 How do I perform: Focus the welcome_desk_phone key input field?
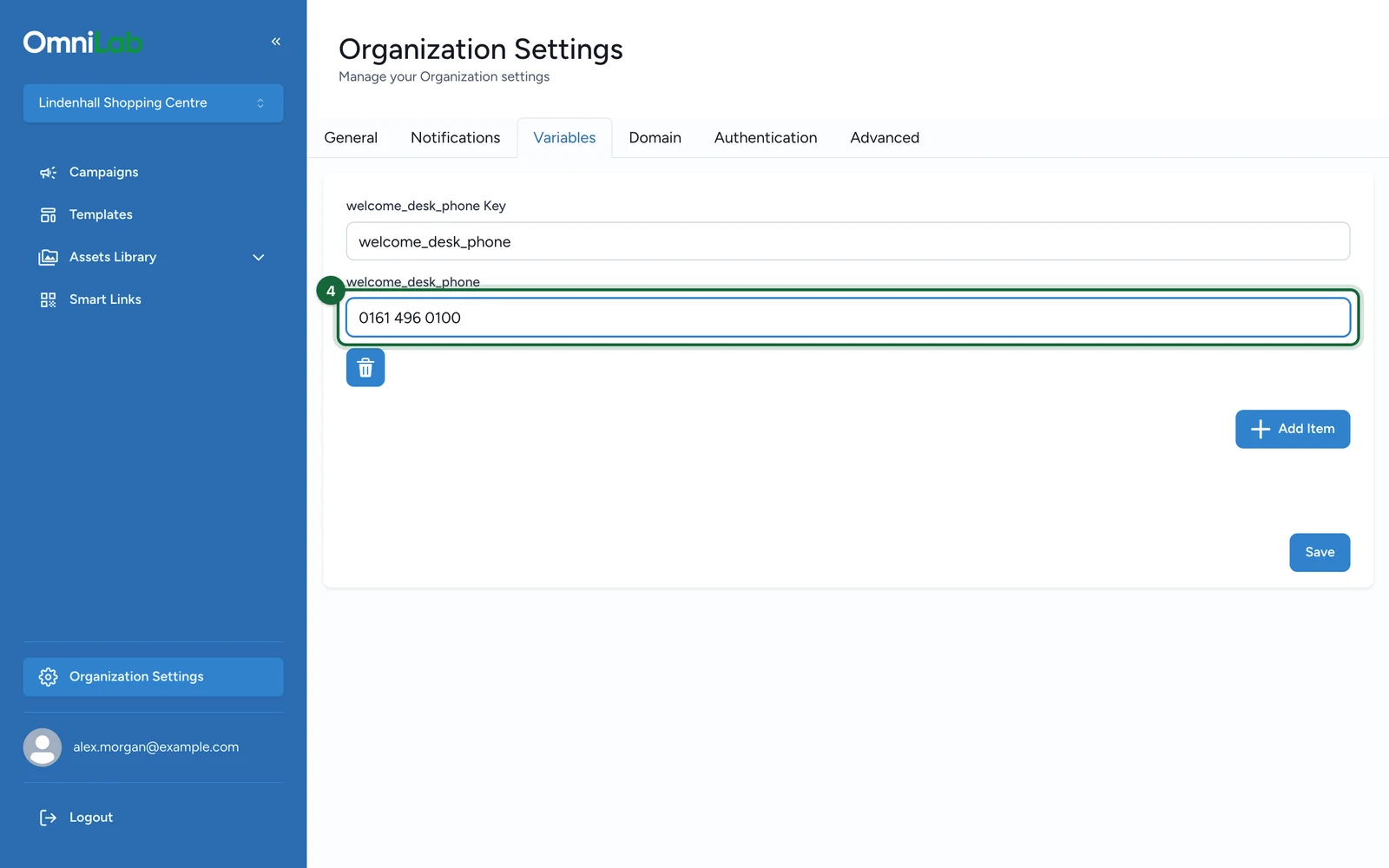(848, 241)
